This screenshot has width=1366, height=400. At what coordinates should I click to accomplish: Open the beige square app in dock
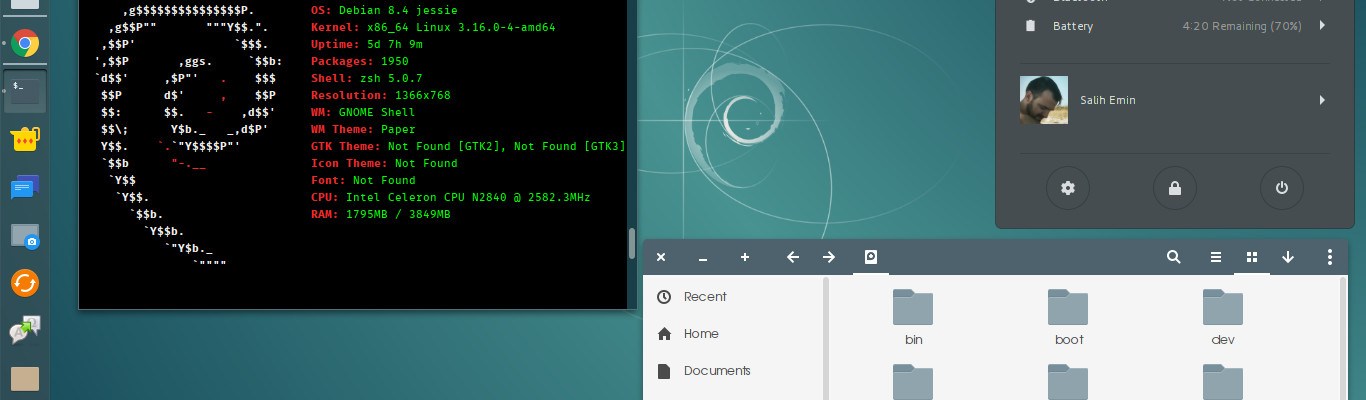[x=25, y=379]
